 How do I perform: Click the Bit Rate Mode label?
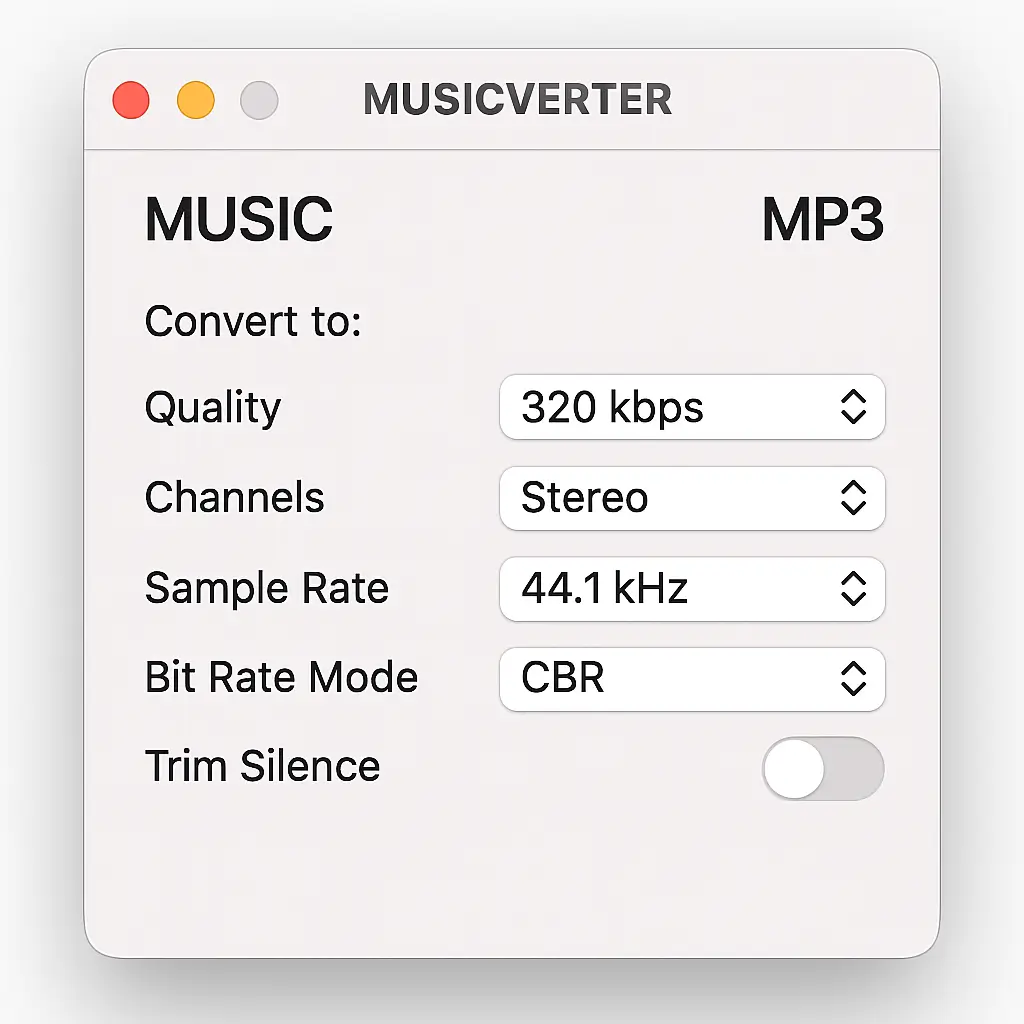[x=281, y=677]
